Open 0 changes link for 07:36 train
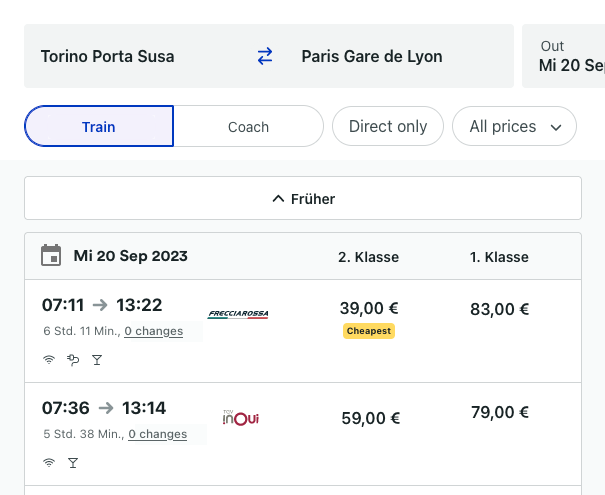This screenshot has height=495, width=605. pos(157,434)
